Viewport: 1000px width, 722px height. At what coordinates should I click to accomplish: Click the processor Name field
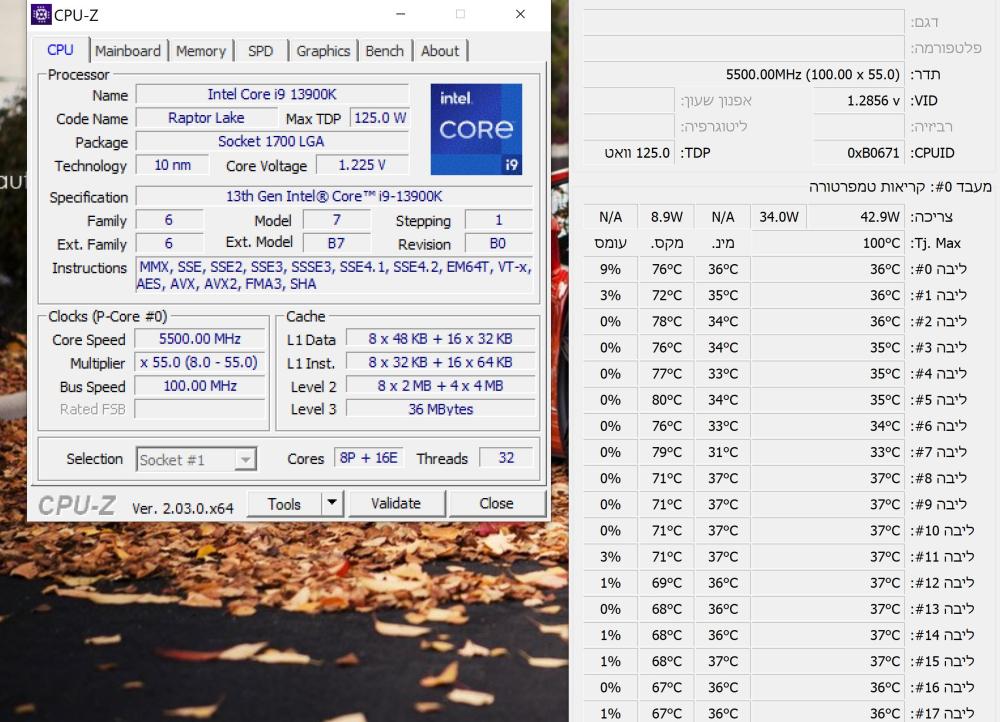272,94
